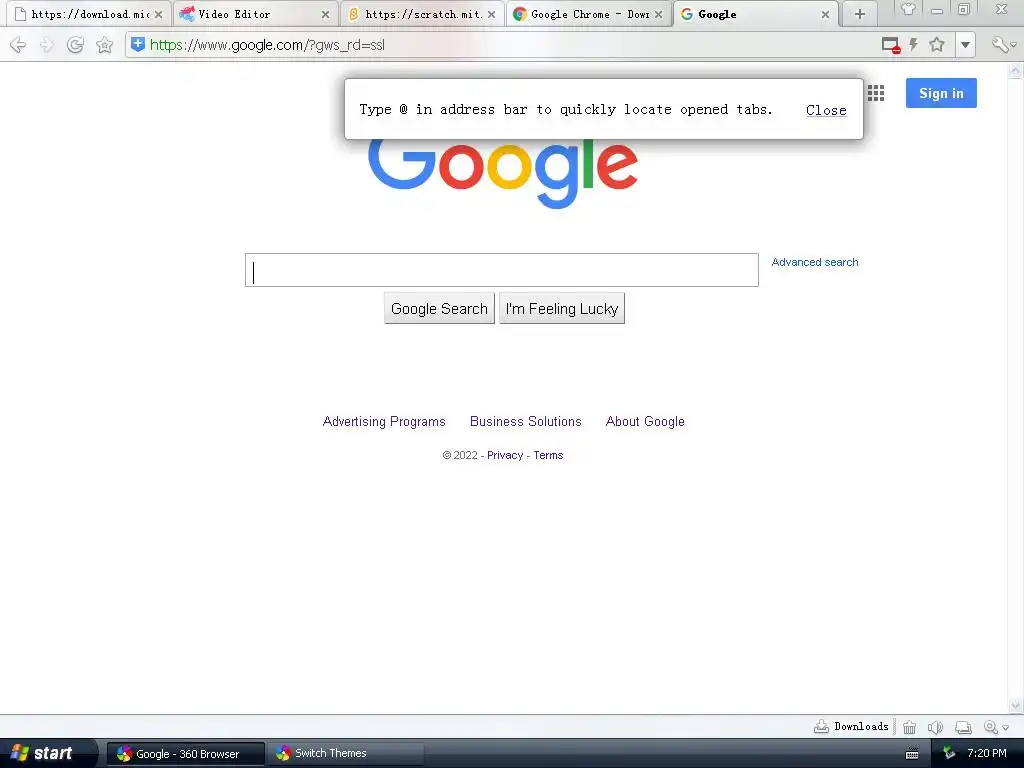Viewport: 1024px width, 768px height.
Task: Click the lightning bolt speed mode icon
Action: 914,44
